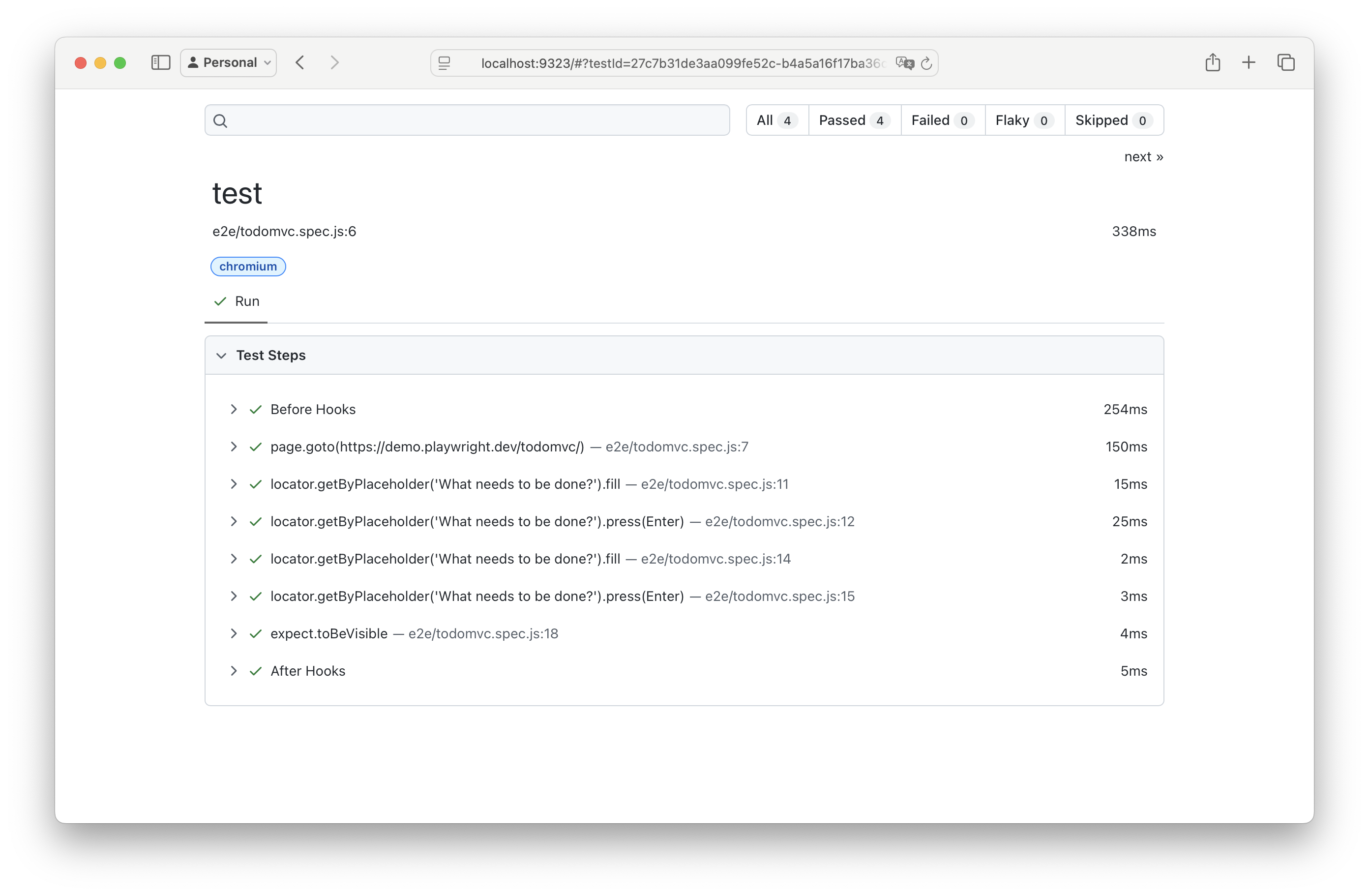The image size is (1369, 896).
Task: Expand the page.goto test step
Action: tap(234, 446)
